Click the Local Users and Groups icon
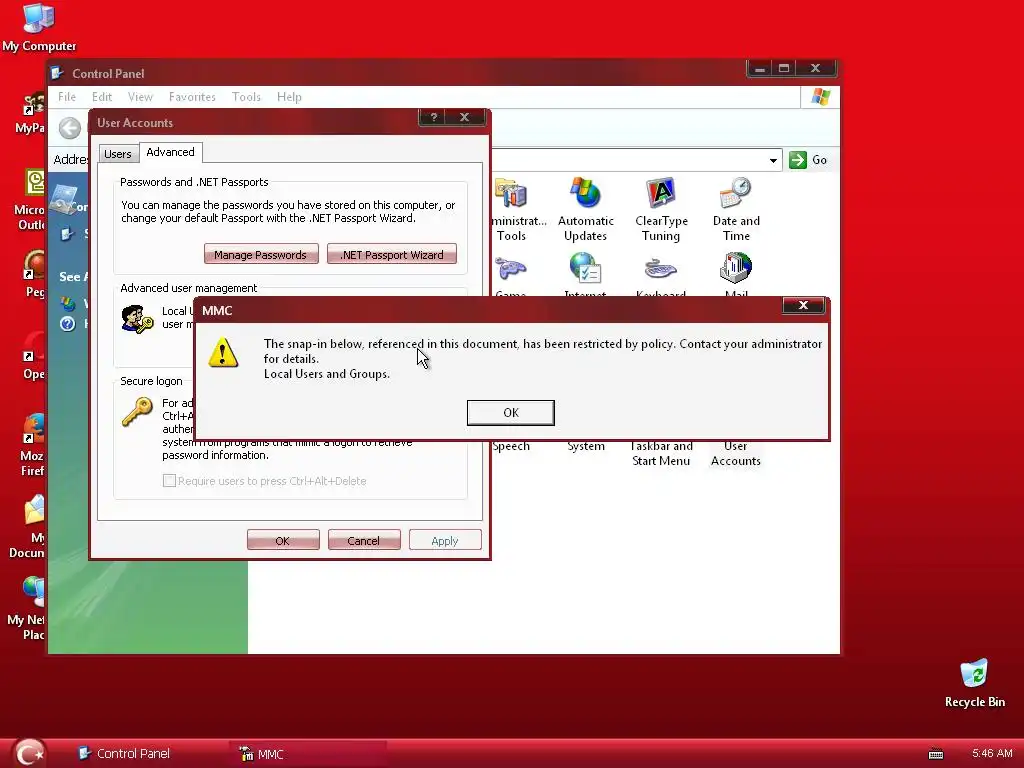The image size is (1024, 768). tap(137, 319)
